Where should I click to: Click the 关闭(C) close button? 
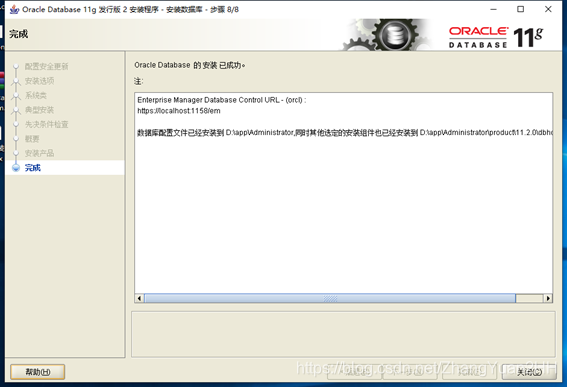[529, 372]
